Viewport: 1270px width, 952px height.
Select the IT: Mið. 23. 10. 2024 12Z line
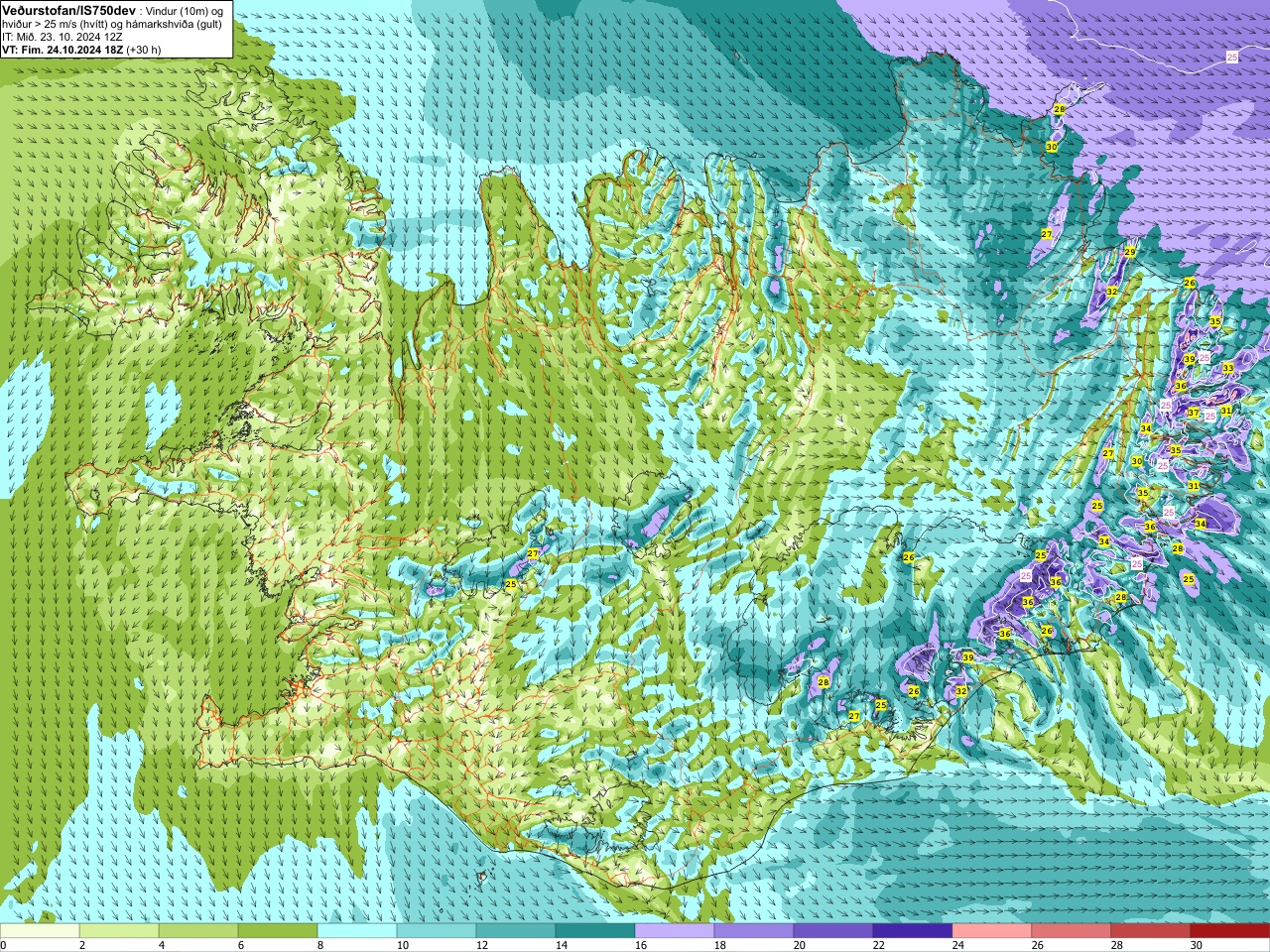[63, 36]
